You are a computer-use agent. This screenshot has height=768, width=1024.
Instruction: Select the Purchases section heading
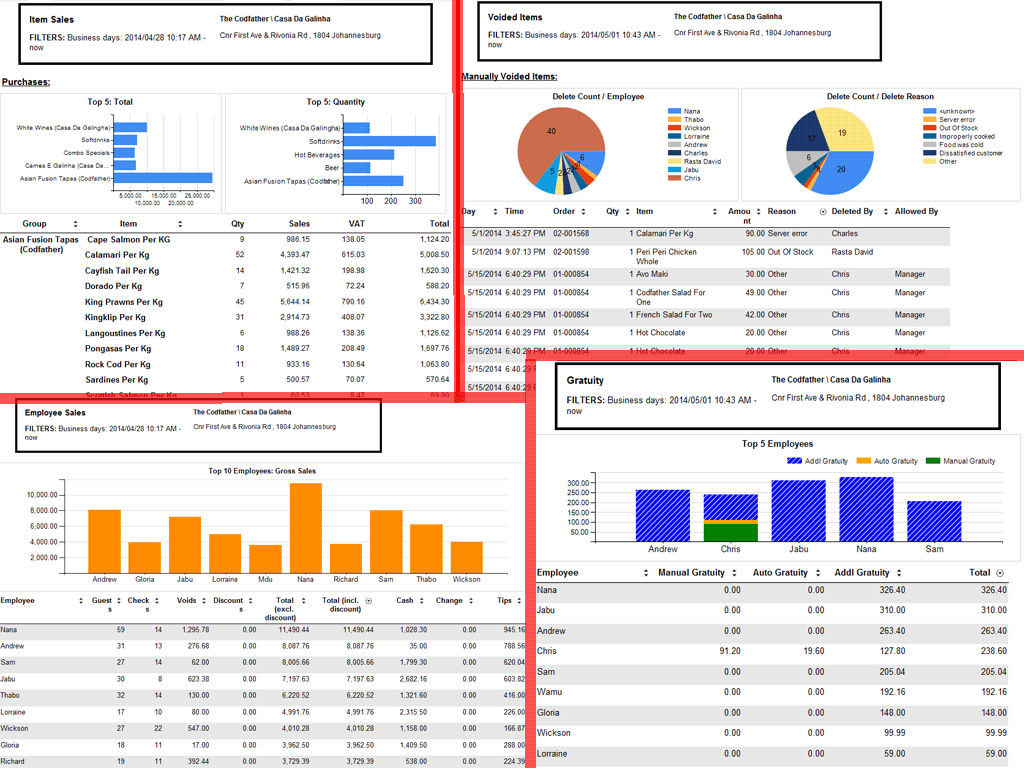pyautogui.click(x=26, y=82)
